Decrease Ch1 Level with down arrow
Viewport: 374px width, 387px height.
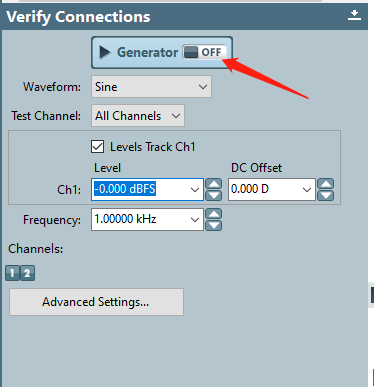click(x=214, y=195)
